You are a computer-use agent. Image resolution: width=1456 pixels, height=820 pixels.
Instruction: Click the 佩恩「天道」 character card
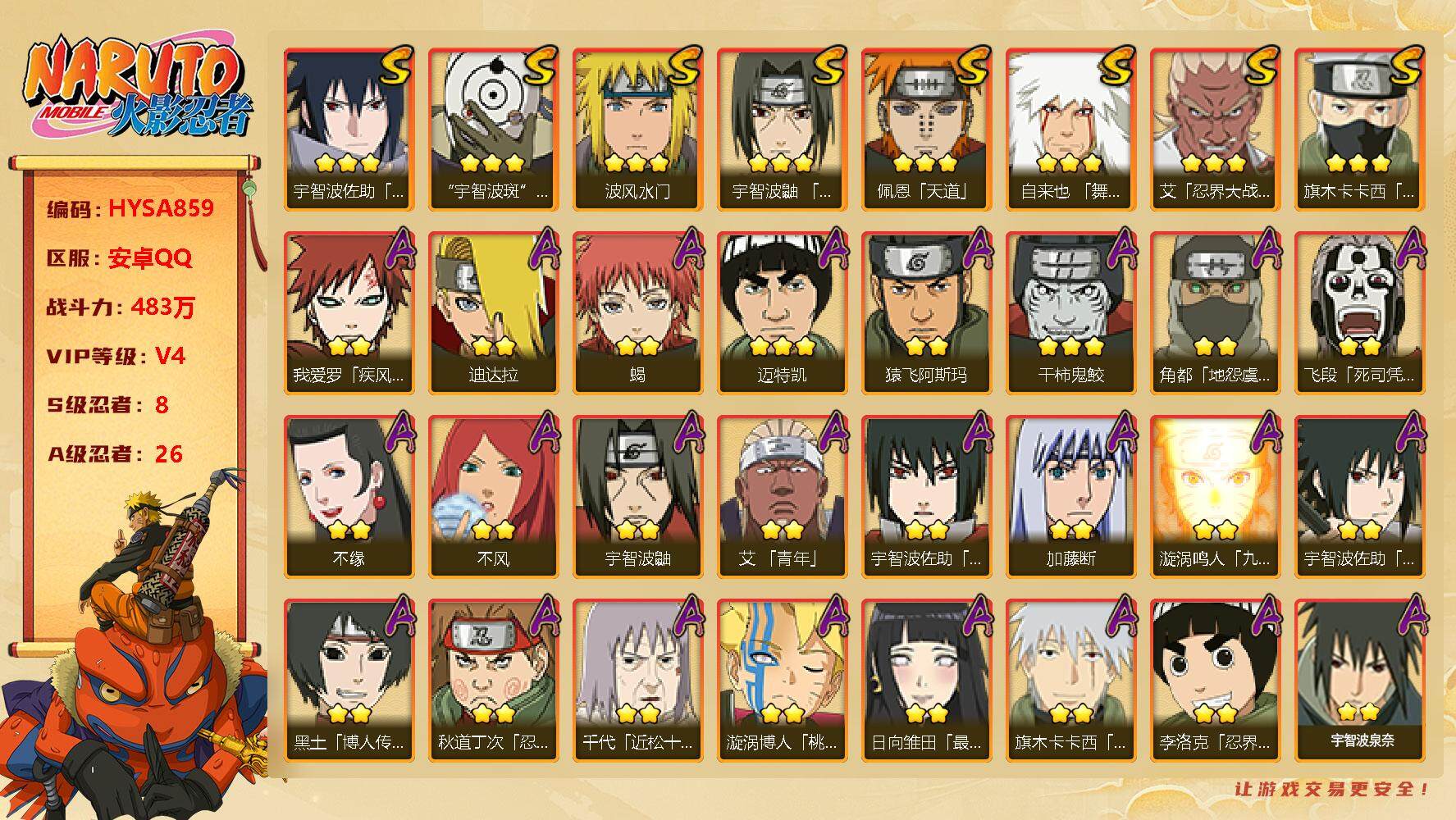[x=926, y=130]
